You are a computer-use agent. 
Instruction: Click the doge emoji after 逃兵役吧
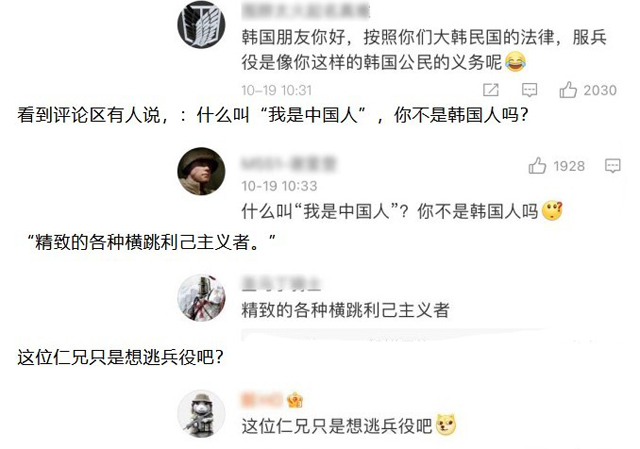(446, 425)
